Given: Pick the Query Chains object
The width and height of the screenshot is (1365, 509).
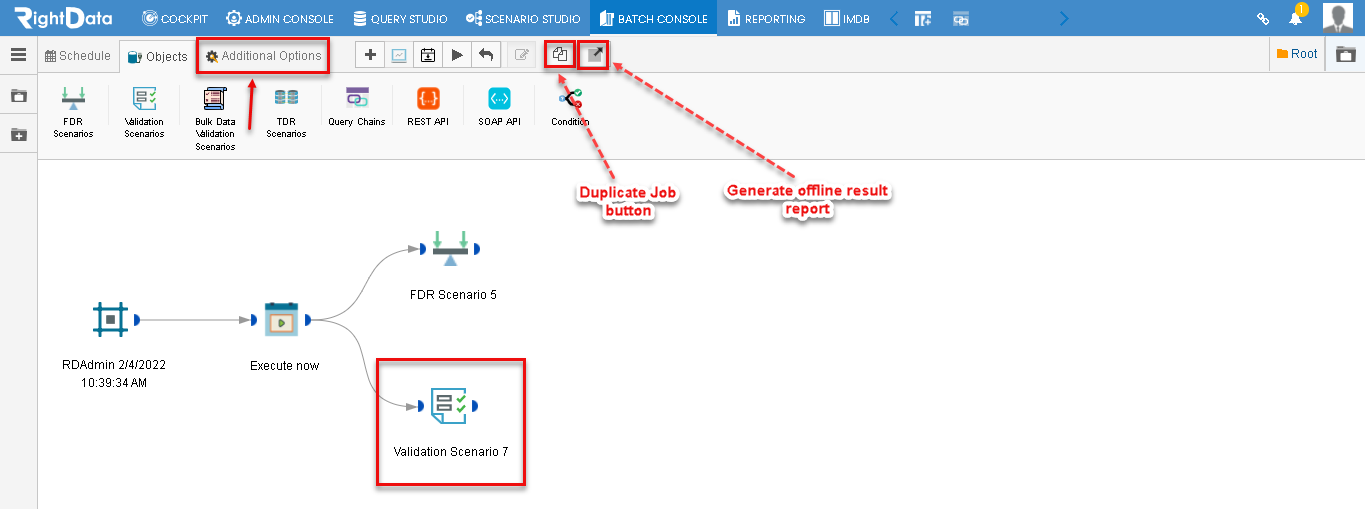Looking at the screenshot, I should click(x=357, y=98).
